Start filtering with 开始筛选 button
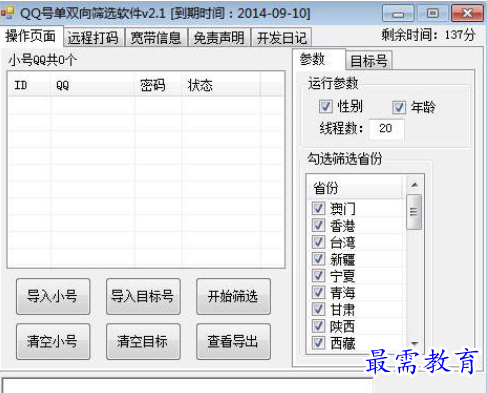Viewport: 487px width, 393px height. coord(233,296)
